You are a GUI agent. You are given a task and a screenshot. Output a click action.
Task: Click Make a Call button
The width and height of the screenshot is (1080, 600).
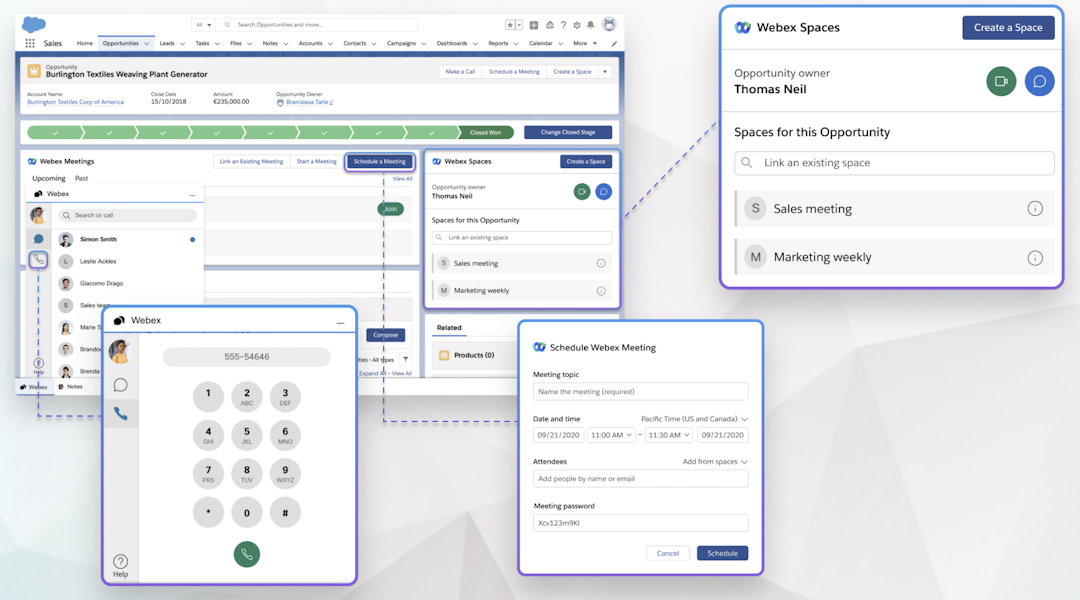point(460,72)
